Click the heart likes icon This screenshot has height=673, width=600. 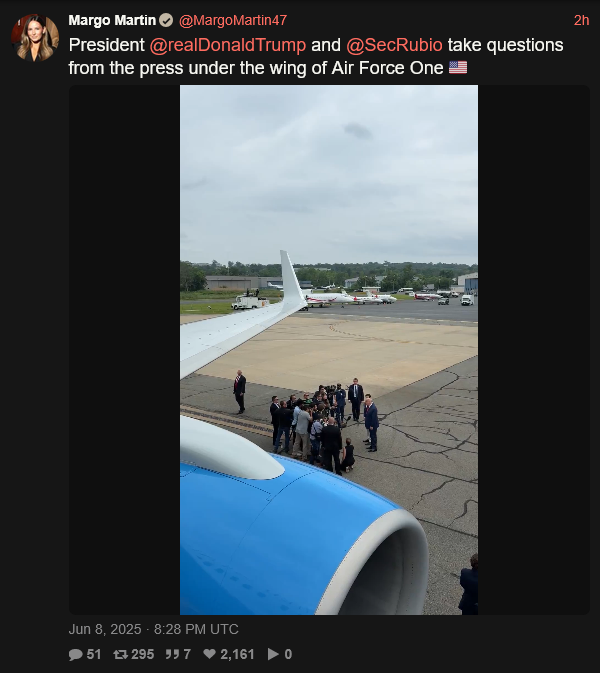(x=209, y=654)
